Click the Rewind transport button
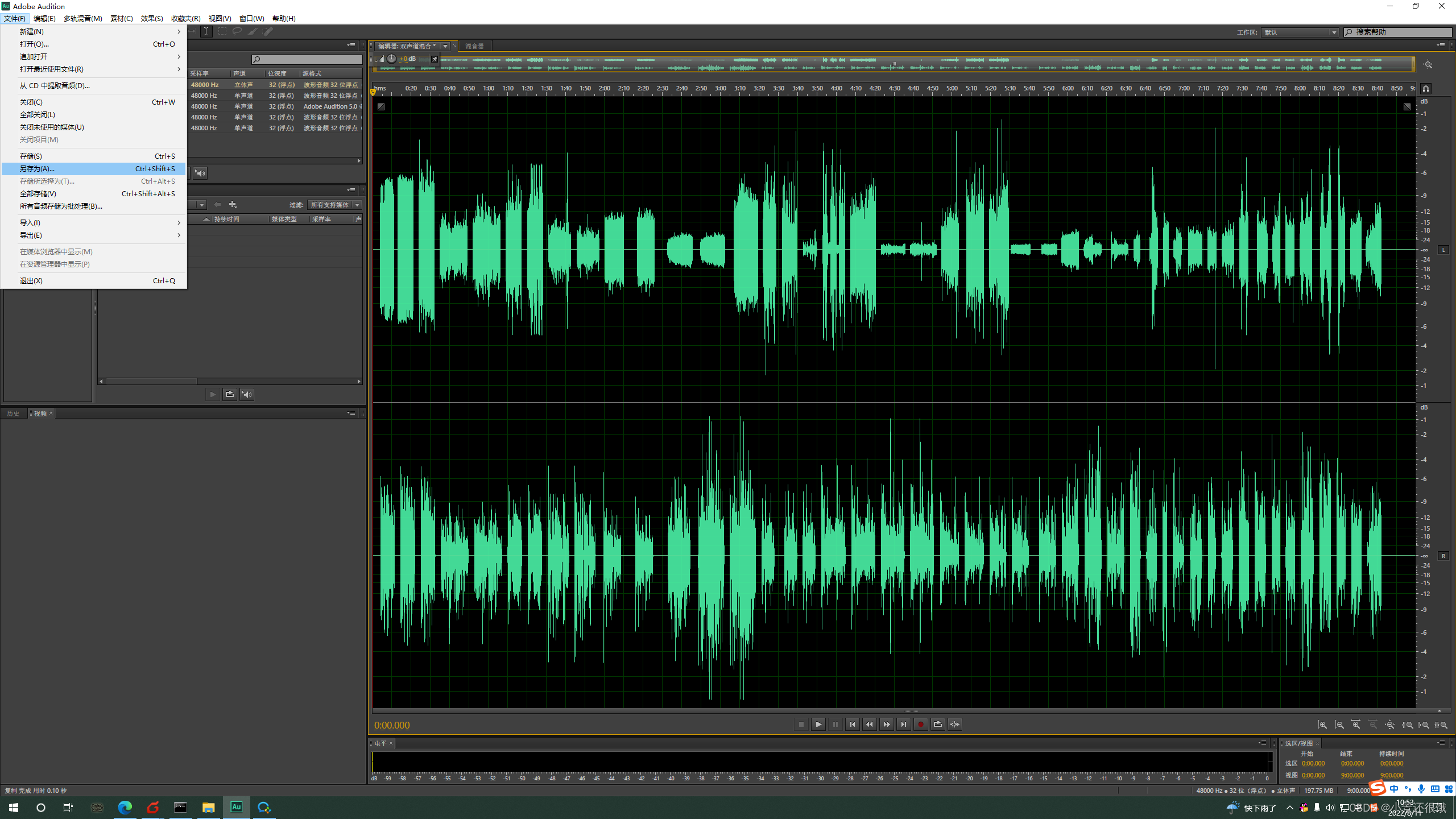Screen dimensions: 1456x819 pos(869,724)
